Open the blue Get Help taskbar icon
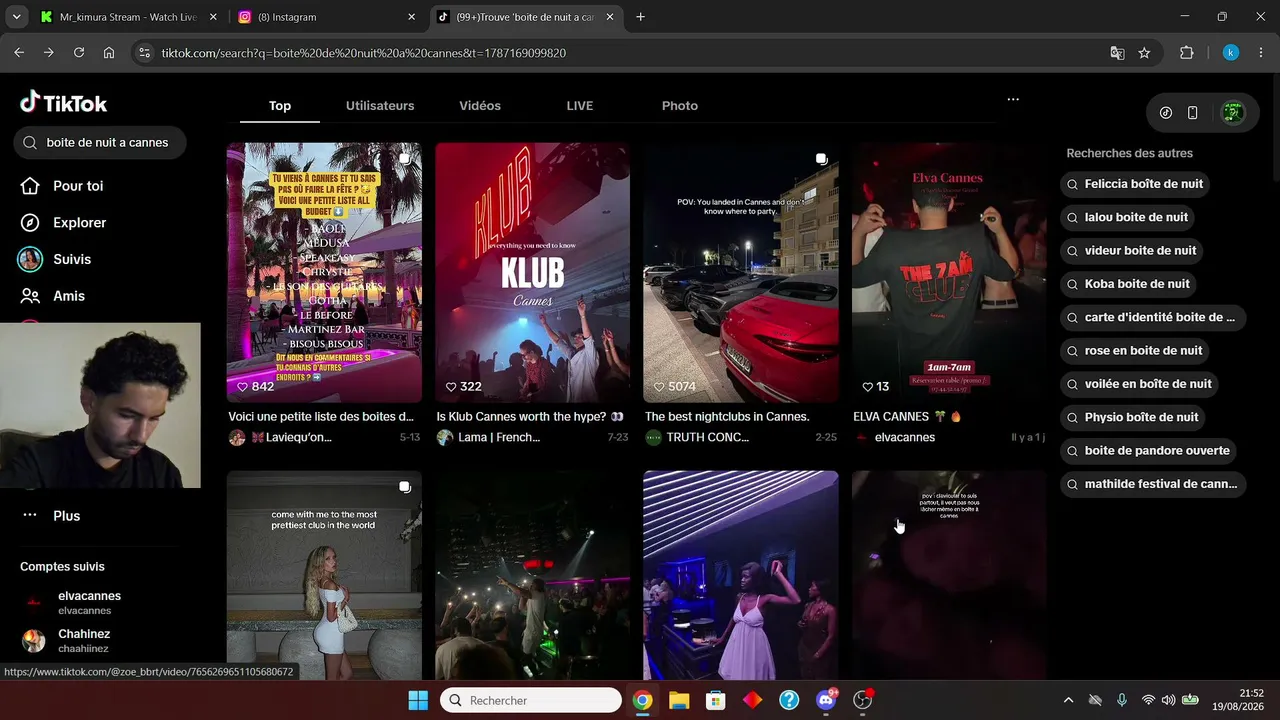This screenshot has height=720, width=1280. coord(789,700)
